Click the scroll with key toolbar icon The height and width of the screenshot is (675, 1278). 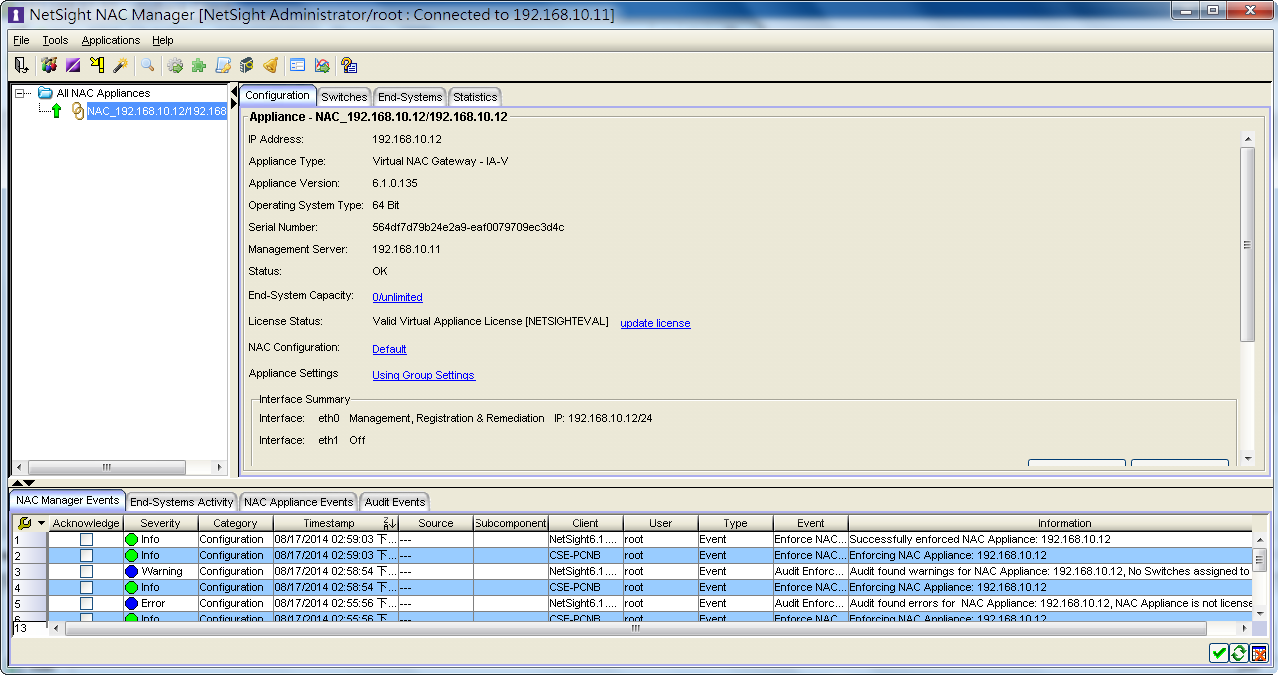tap(223, 65)
